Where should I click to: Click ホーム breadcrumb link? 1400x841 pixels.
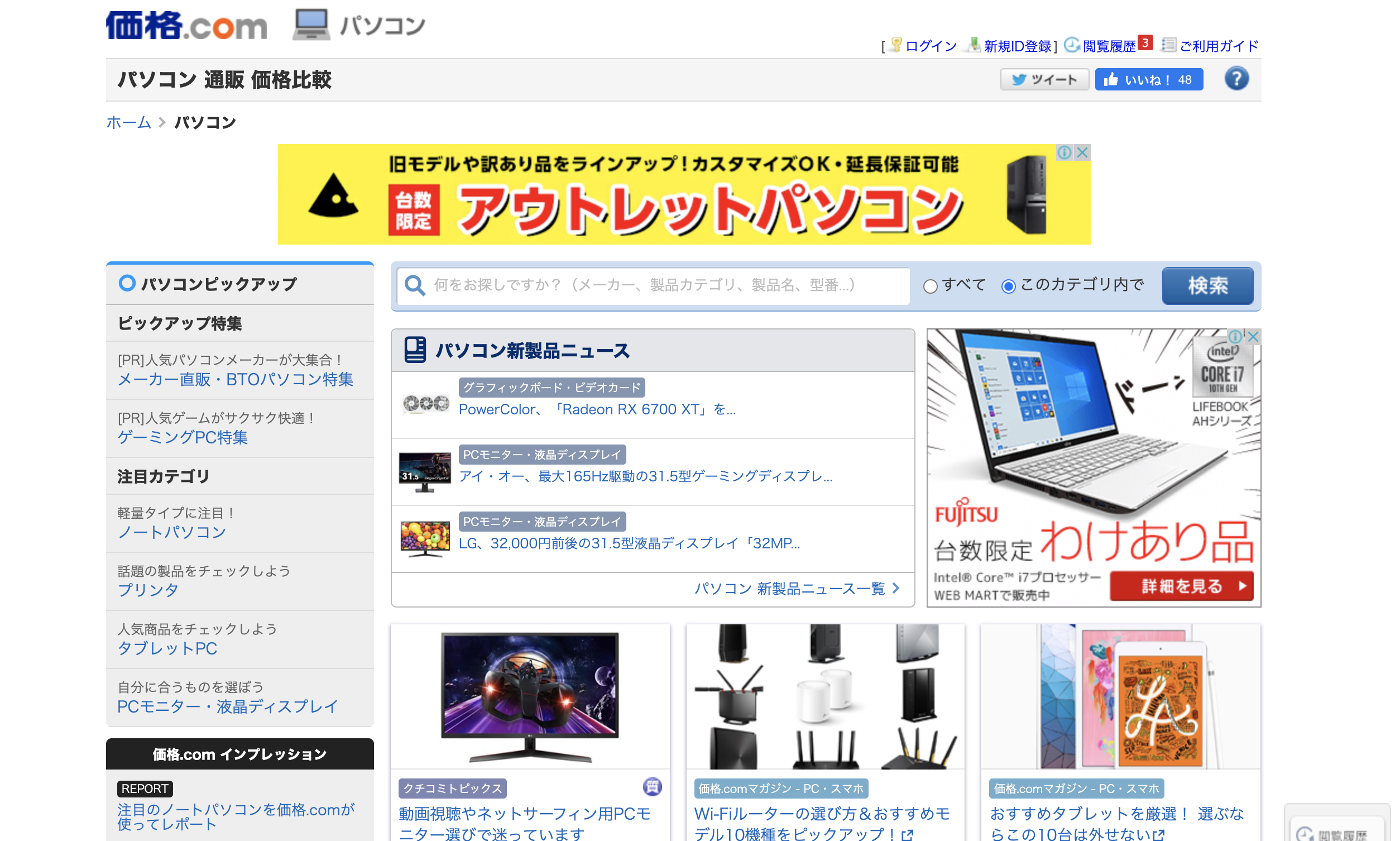coord(128,122)
